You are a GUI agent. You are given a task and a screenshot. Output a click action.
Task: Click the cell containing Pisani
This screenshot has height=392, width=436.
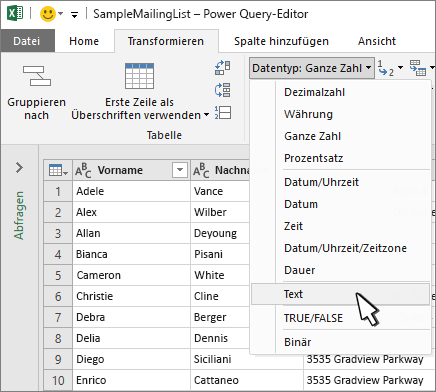[x=220, y=254]
